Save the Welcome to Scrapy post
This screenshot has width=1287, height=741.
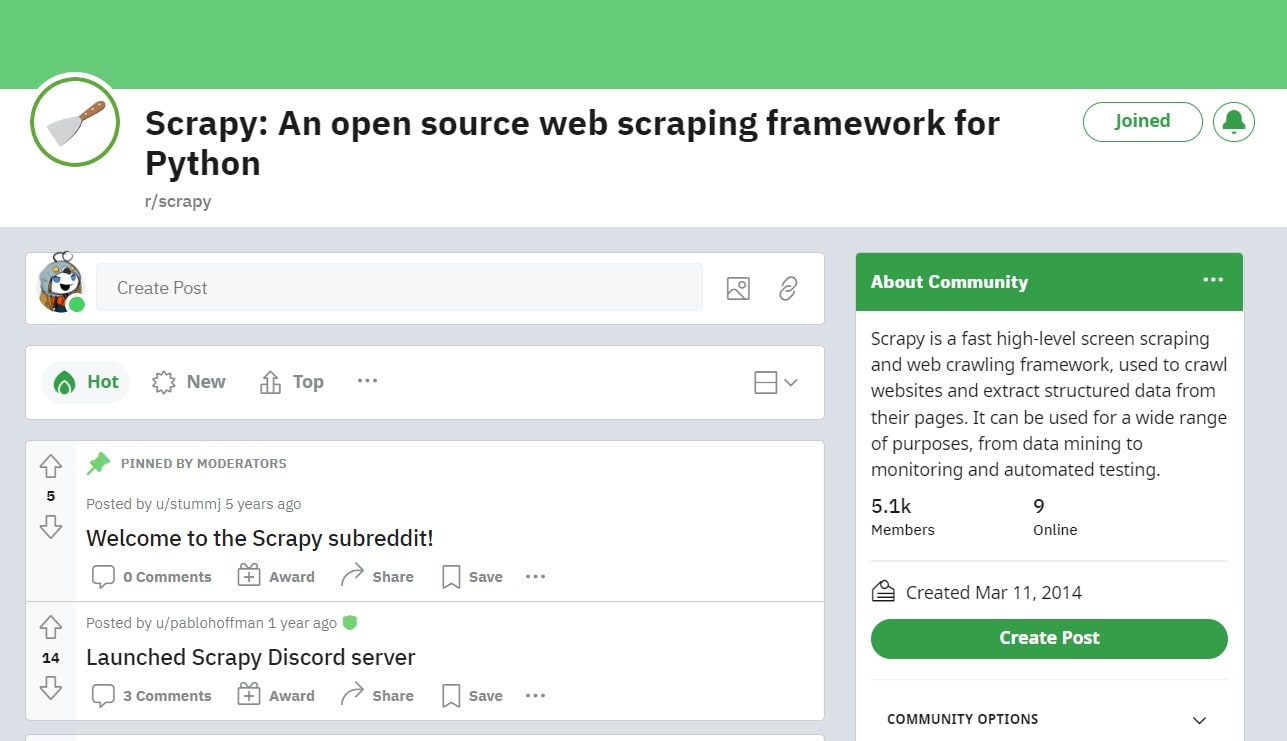point(472,577)
